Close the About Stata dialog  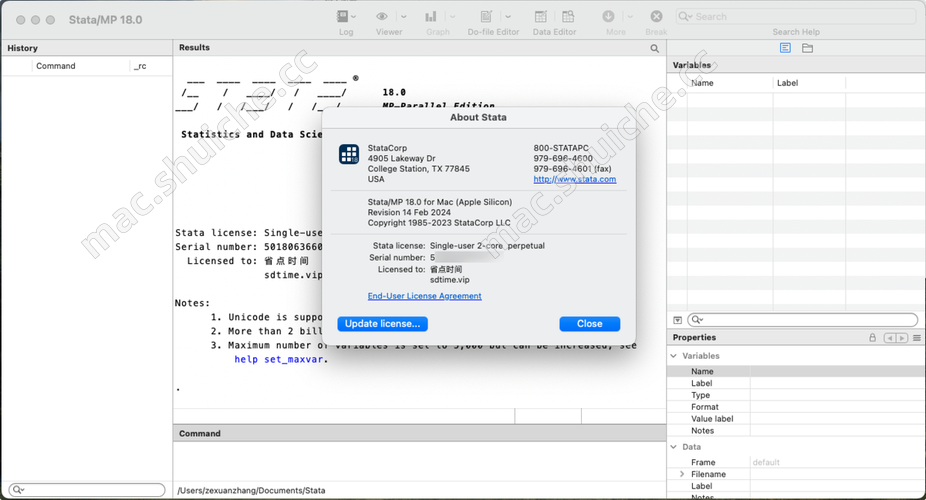[x=589, y=324]
